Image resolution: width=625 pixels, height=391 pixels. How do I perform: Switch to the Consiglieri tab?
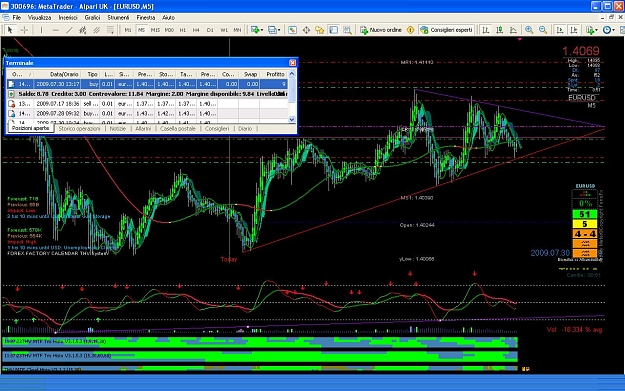coord(217,129)
